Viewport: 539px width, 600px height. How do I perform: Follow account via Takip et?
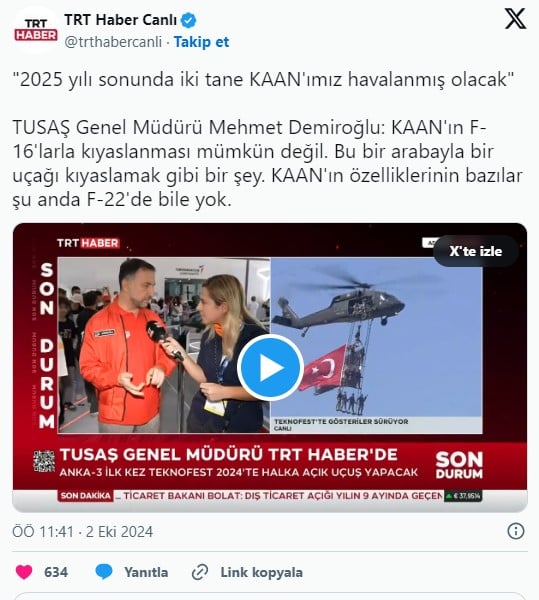pos(201,42)
